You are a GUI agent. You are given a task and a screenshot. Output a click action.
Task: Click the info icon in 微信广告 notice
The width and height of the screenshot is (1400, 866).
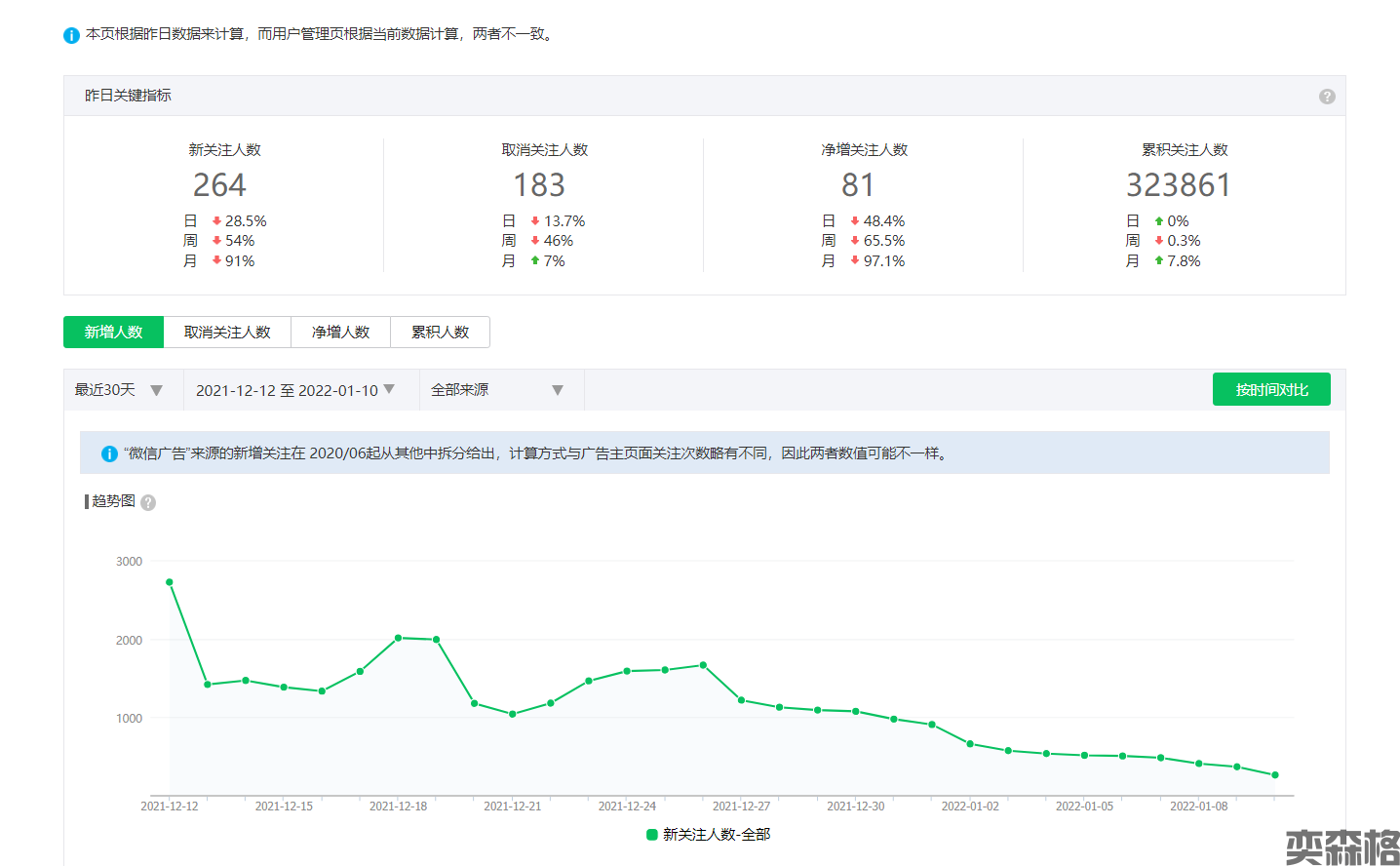109,453
